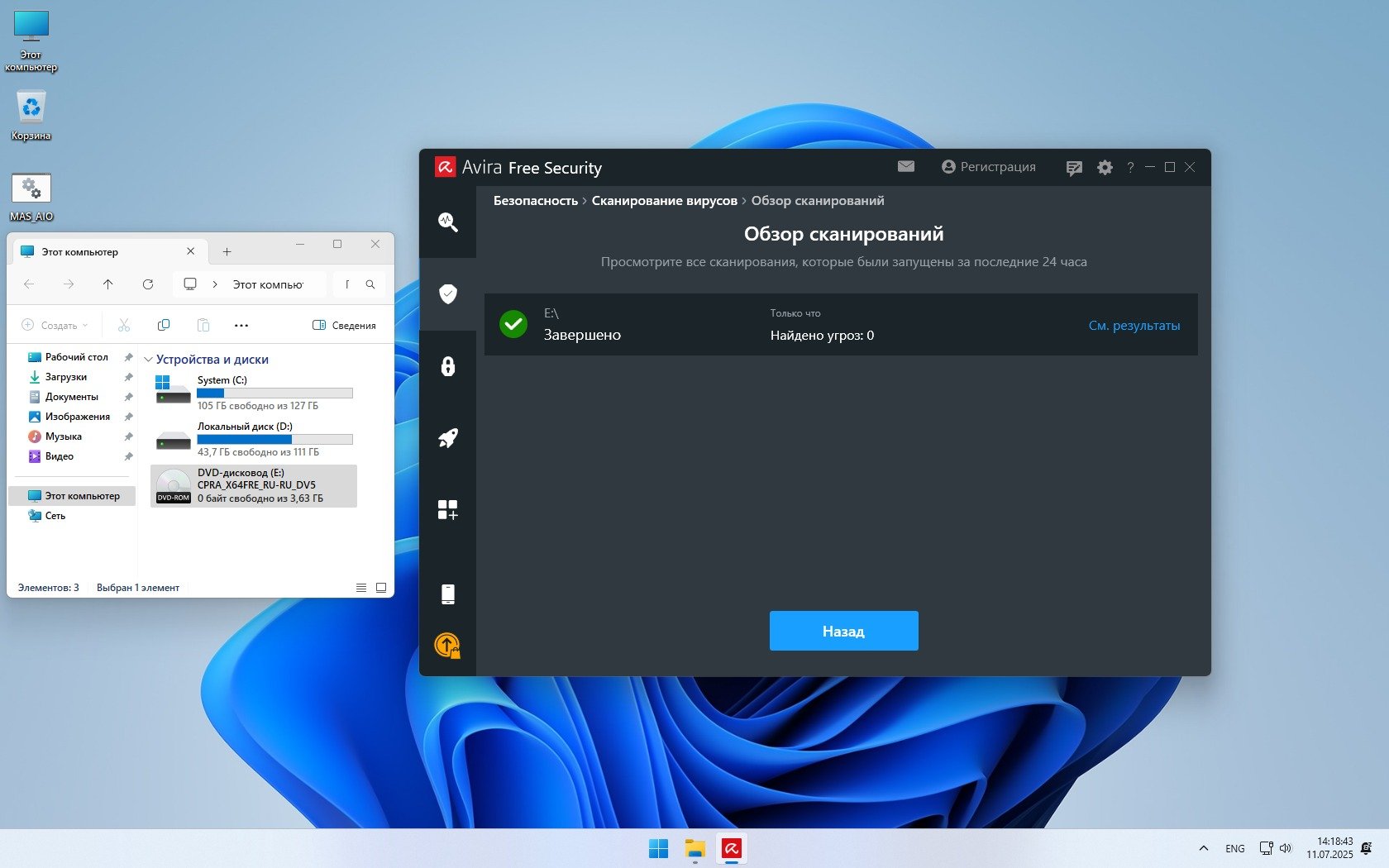
Task: Open the taskbar clock and date
Action: click(1329, 848)
